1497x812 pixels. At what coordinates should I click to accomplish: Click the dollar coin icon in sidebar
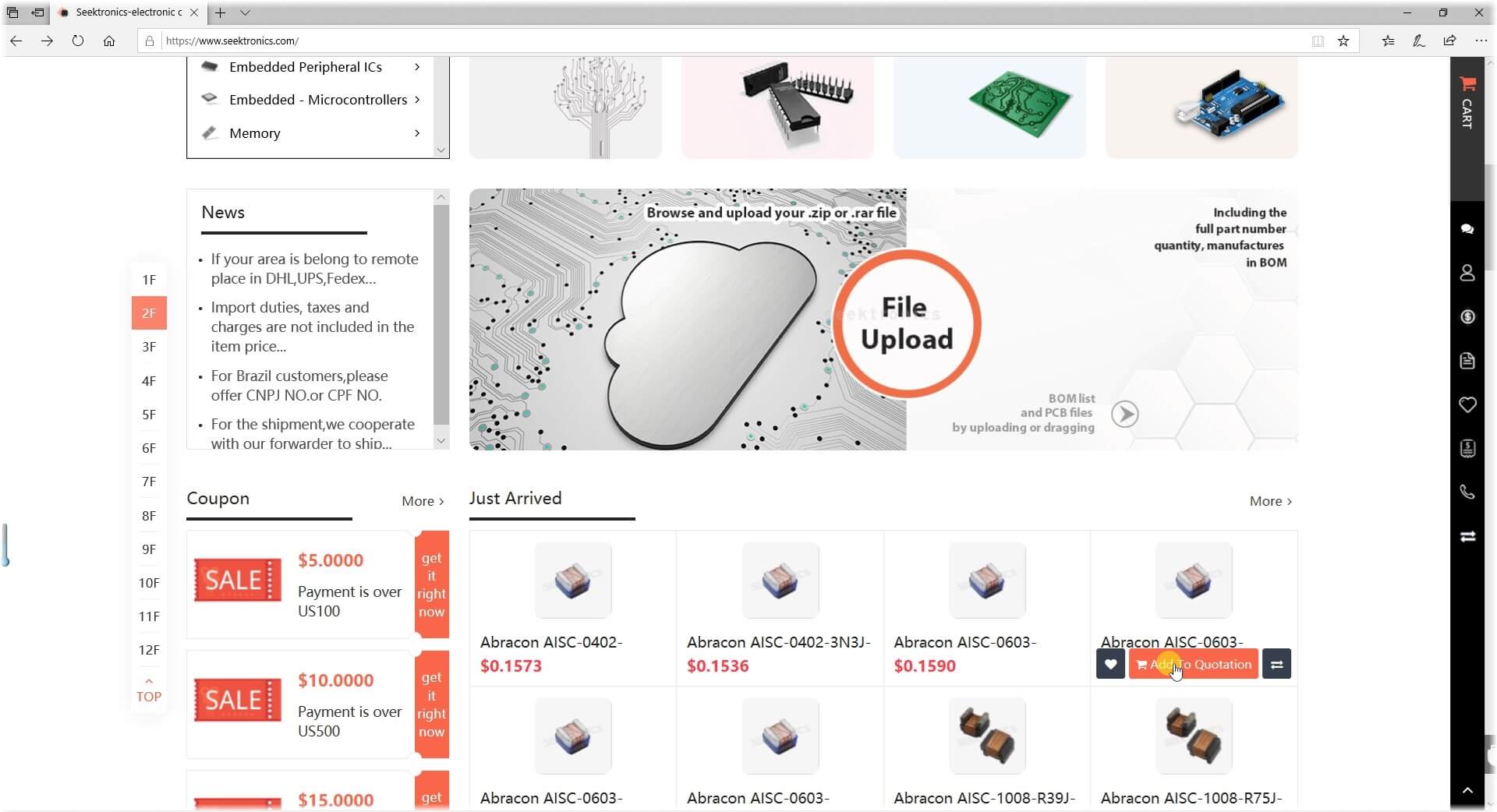[x=1467, y=316]
